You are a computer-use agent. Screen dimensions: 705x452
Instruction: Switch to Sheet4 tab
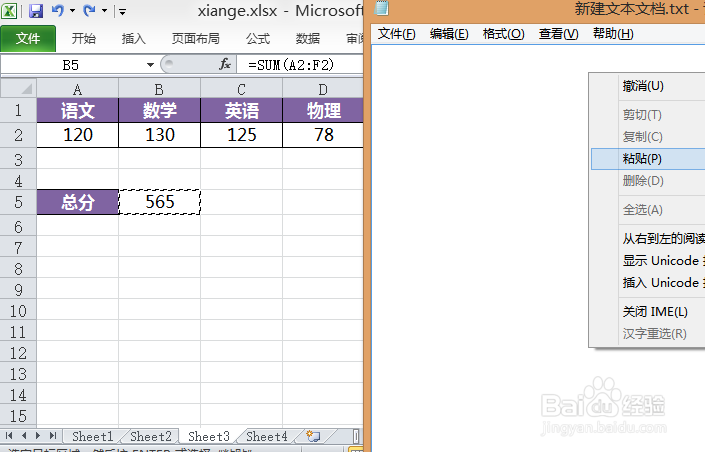pos(267,436)
